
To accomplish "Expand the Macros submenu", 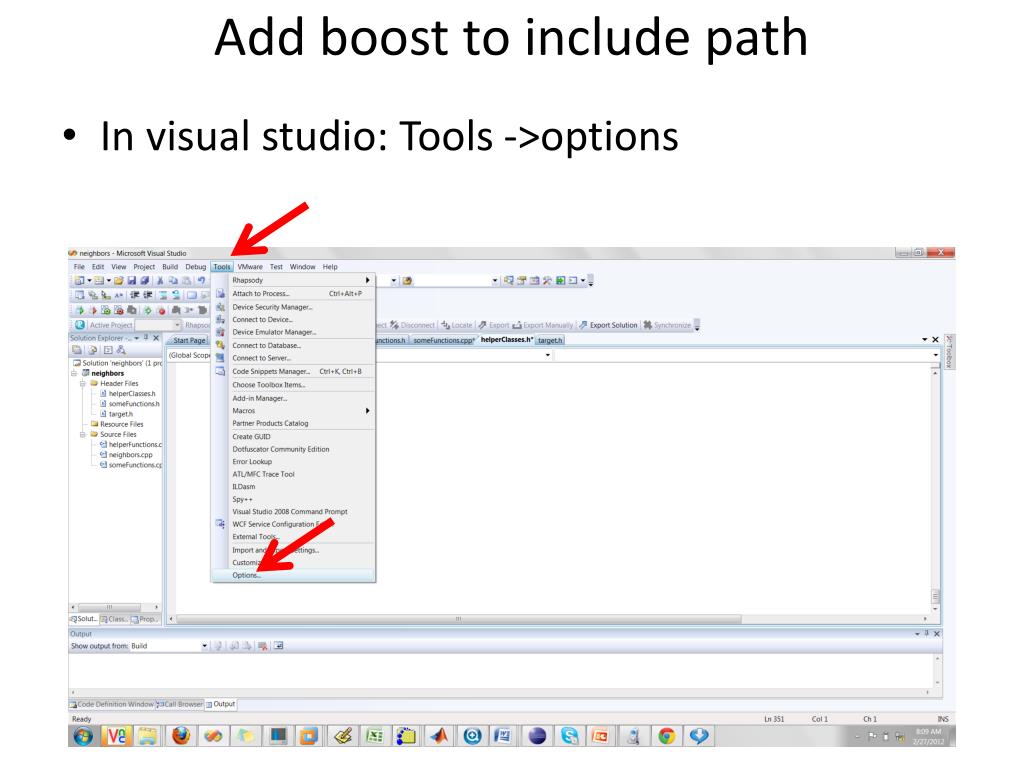I will point(294,411).
